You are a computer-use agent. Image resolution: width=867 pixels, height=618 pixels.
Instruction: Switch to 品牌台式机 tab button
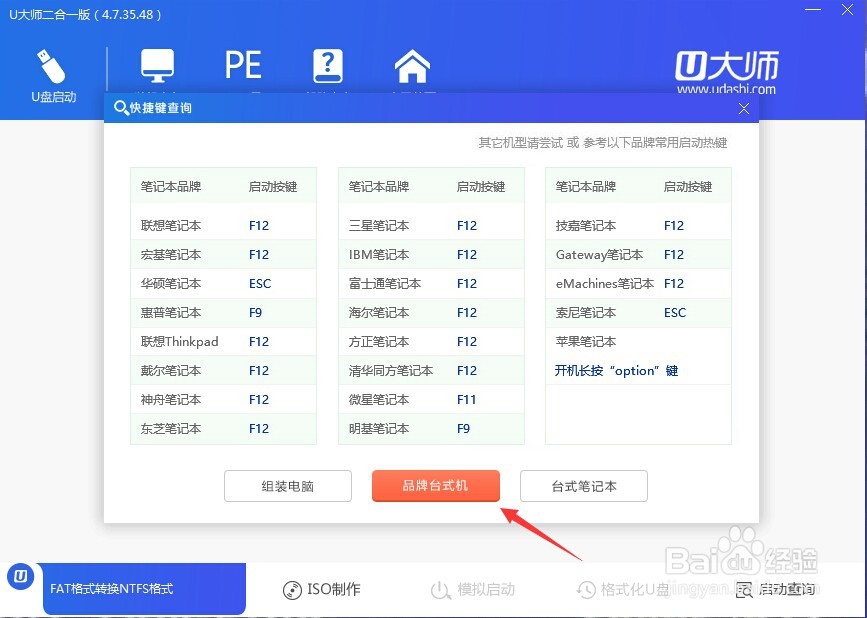coord(436,486)
